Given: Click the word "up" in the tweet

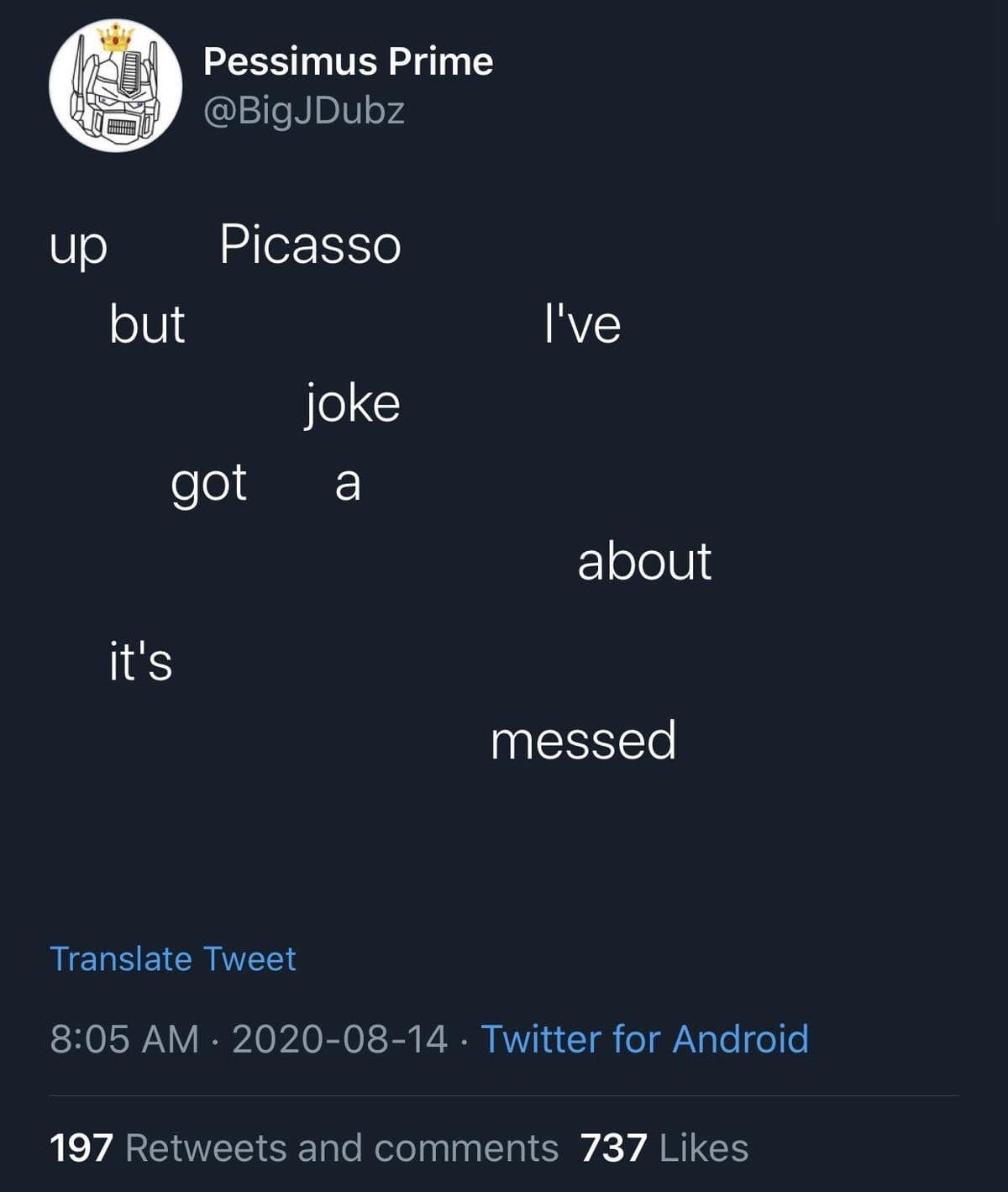Looking at the screenshot, I should pos(78,247).
